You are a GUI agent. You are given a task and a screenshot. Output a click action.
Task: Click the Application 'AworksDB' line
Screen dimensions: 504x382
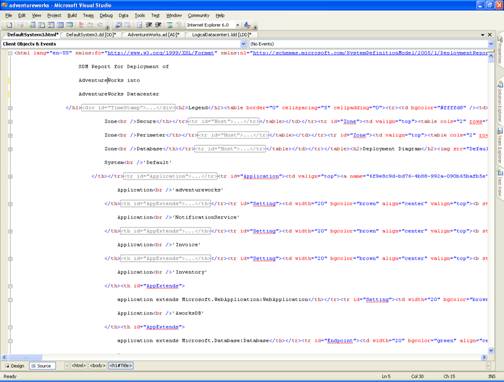pos(160,313)
